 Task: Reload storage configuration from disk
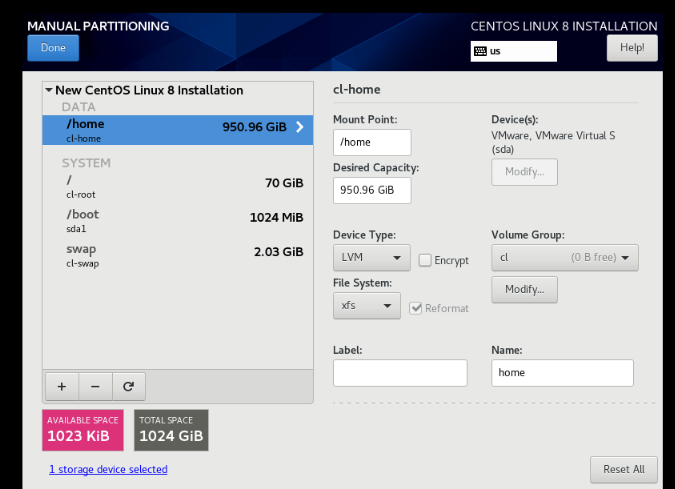128,387
